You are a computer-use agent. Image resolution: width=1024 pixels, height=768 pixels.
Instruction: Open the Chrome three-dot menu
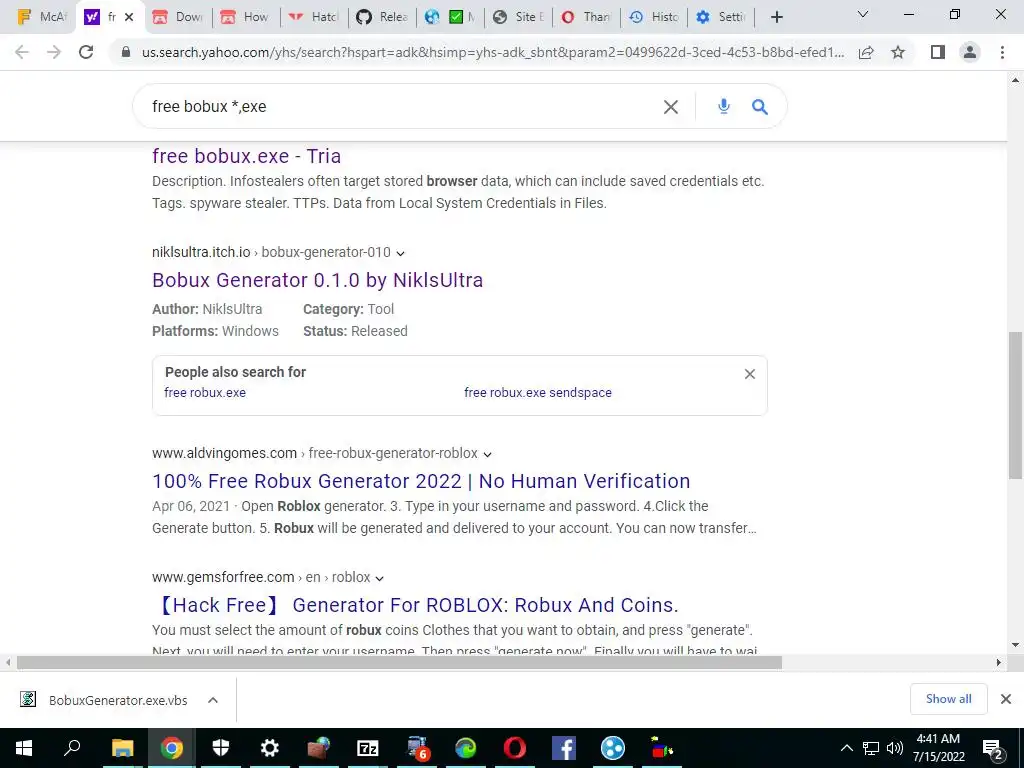[x=1002, y=52]
